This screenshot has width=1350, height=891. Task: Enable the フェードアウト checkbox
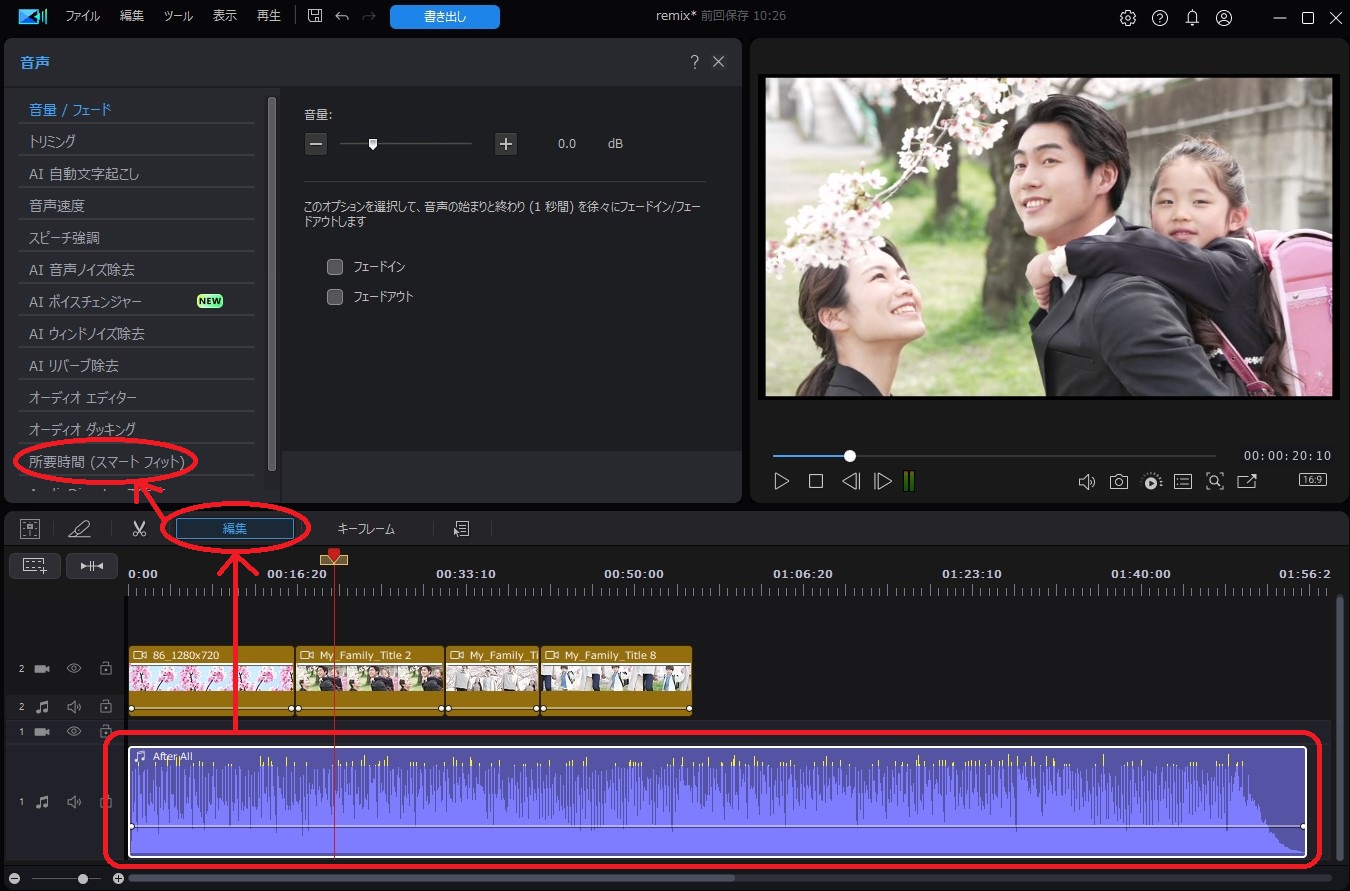point(335,297)
